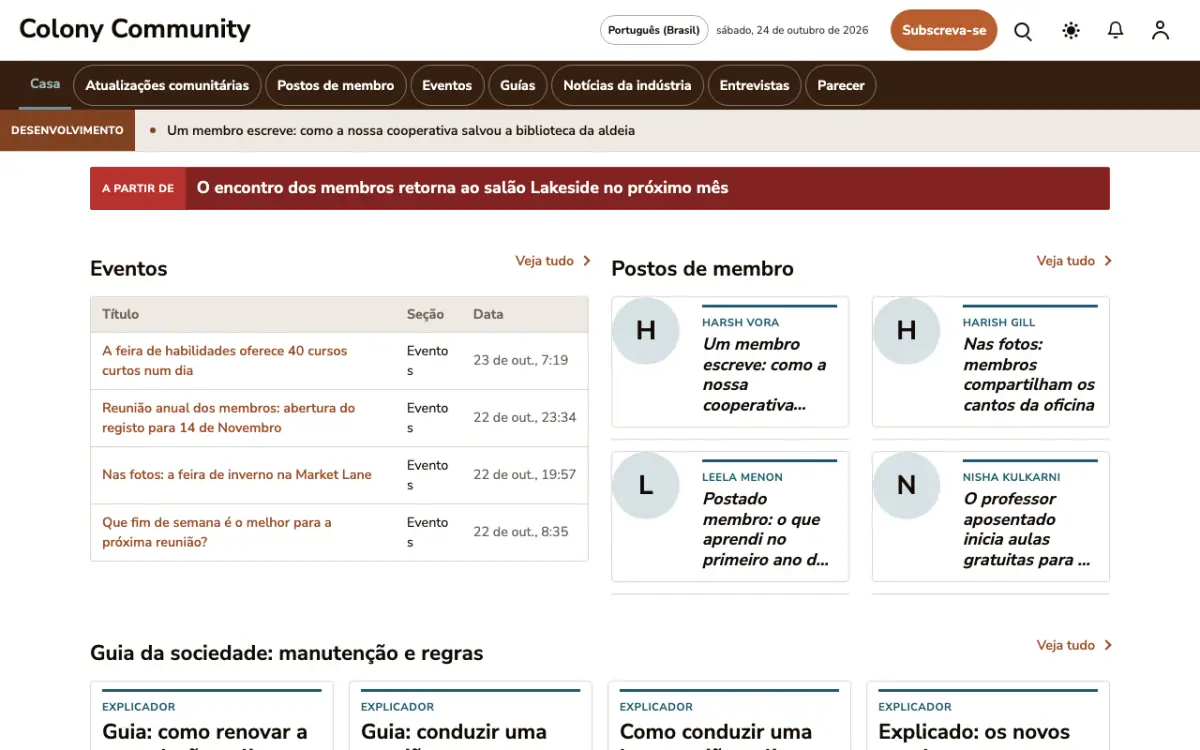Open the Português (Brasil) language selector

pos(654,30)
